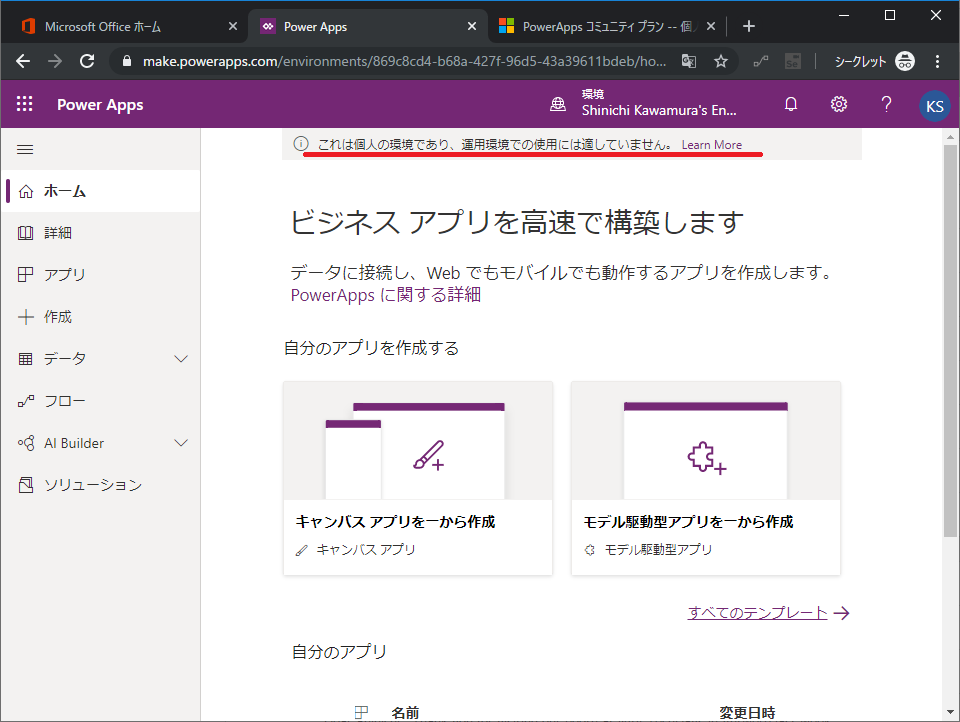Open the PowerApps に関する詳細 link

(386, 295)
